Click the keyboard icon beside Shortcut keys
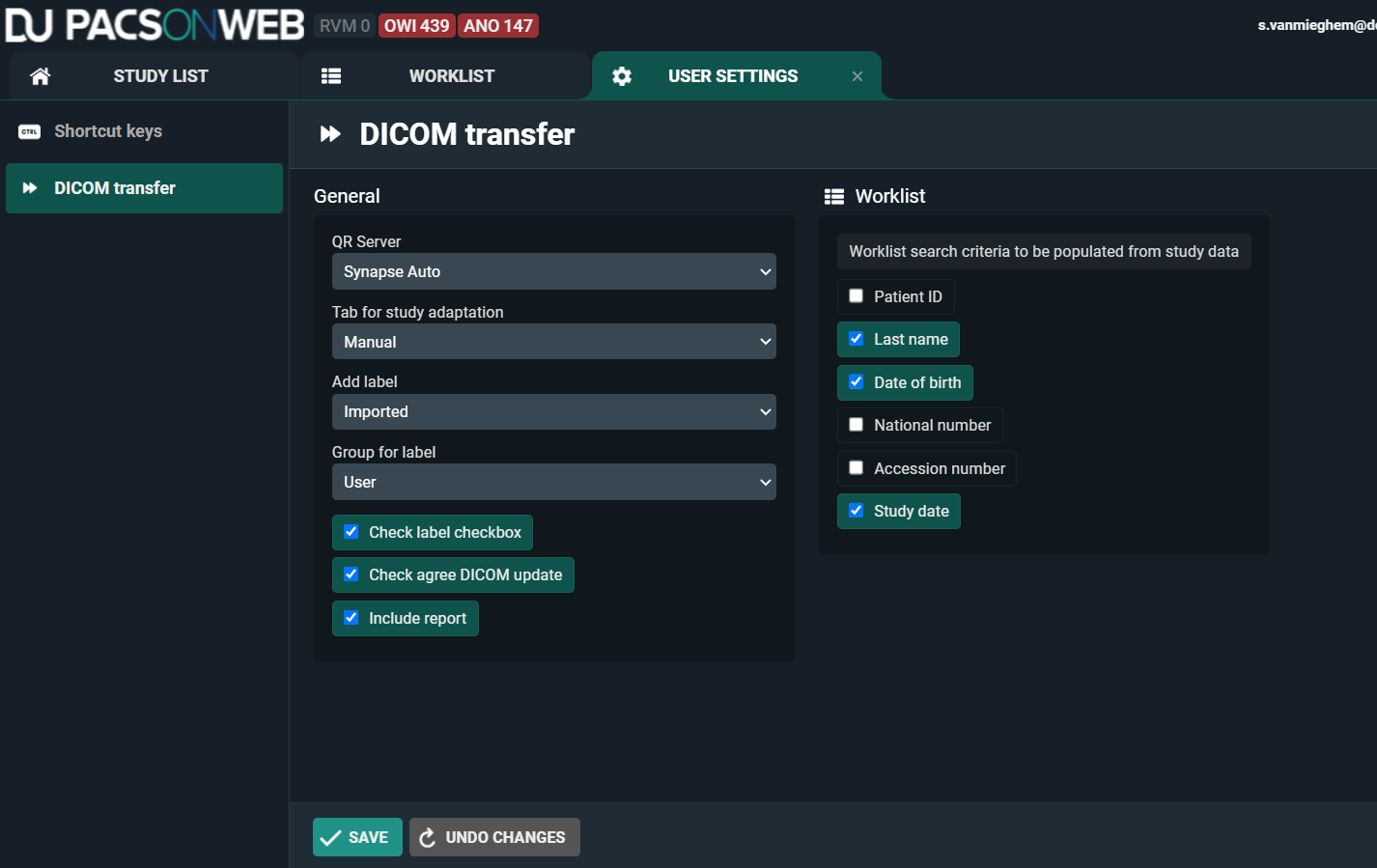This screenshot has height=868, width=1377. click(30, 131)
